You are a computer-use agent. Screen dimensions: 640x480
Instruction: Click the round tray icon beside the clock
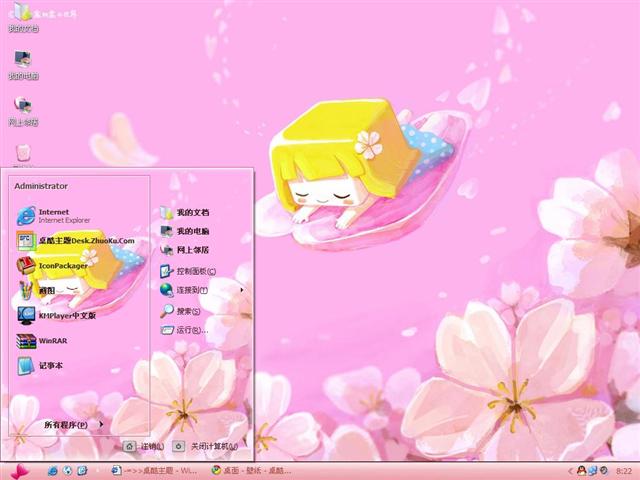[604, 471]
